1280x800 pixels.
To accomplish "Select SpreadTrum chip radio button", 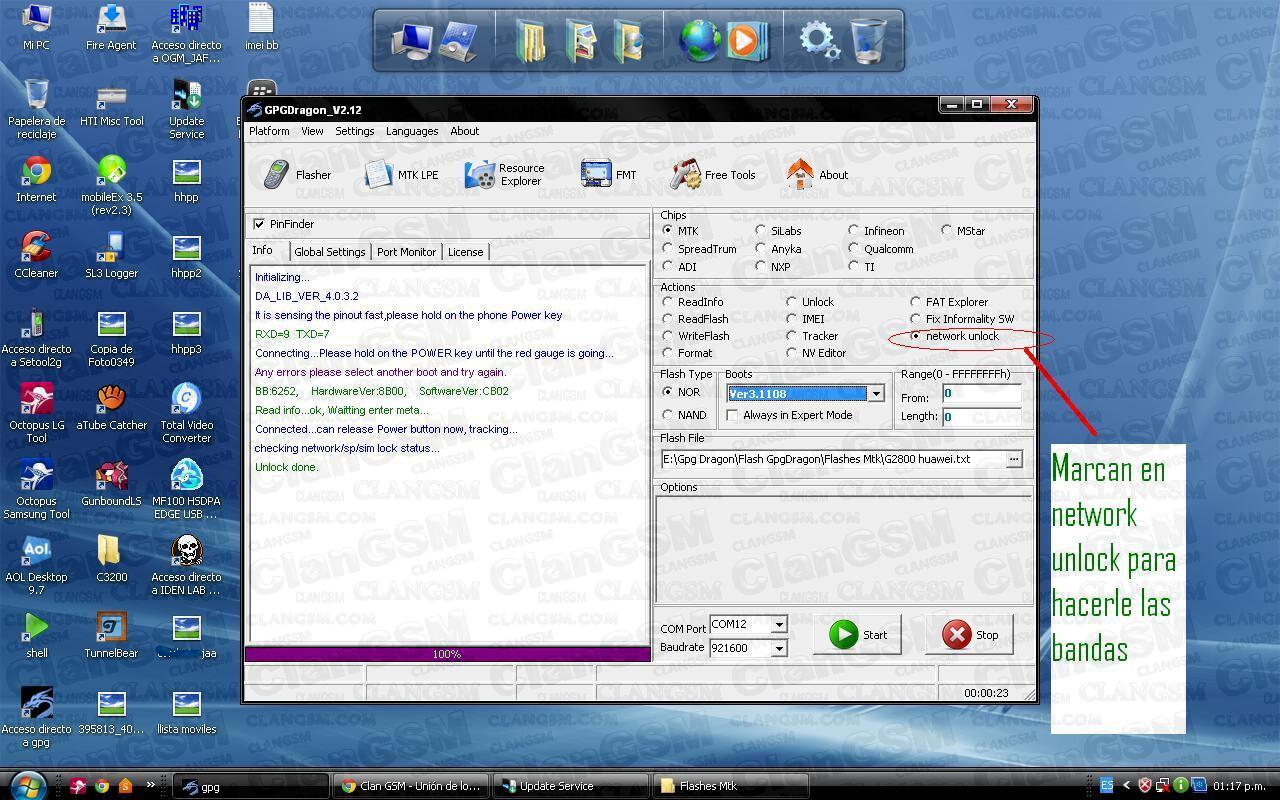I will coord(668,249).
